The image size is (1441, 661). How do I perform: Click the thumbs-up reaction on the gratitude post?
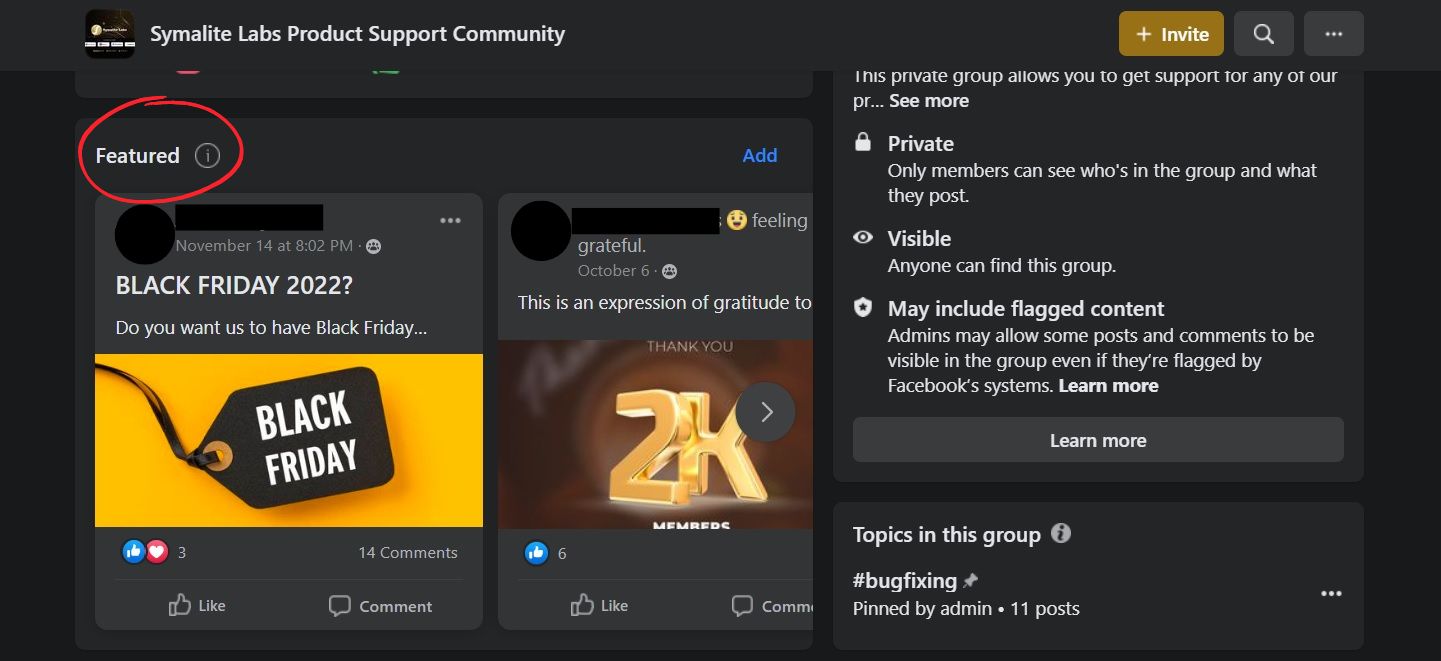[536, 552]
